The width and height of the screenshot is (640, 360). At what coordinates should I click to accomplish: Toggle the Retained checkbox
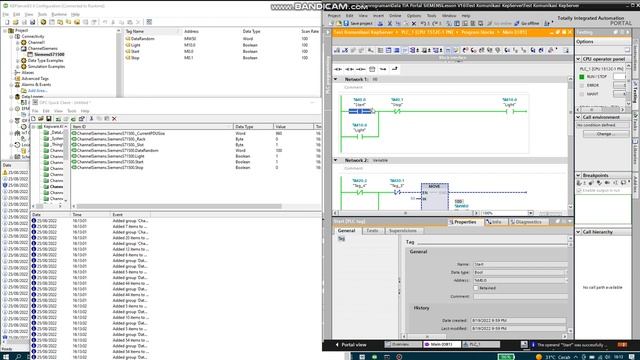tap(476, 288)
